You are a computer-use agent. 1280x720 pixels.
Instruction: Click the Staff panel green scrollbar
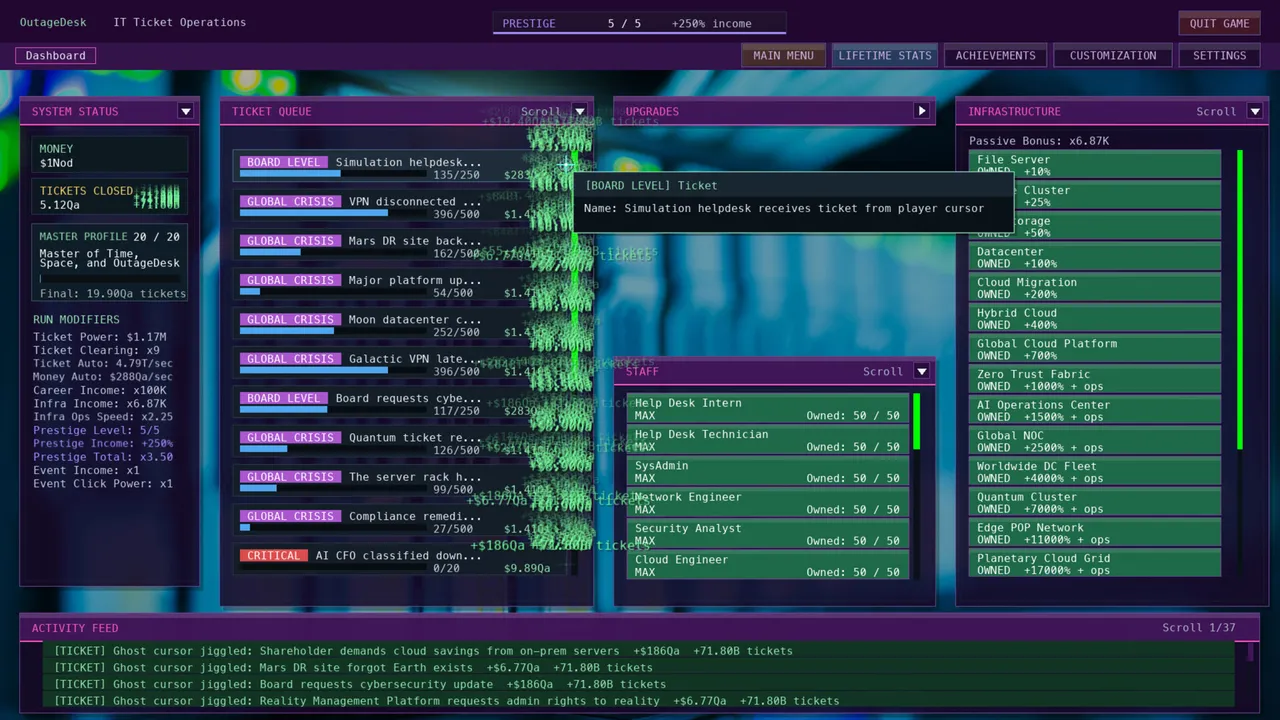[917, 422]
